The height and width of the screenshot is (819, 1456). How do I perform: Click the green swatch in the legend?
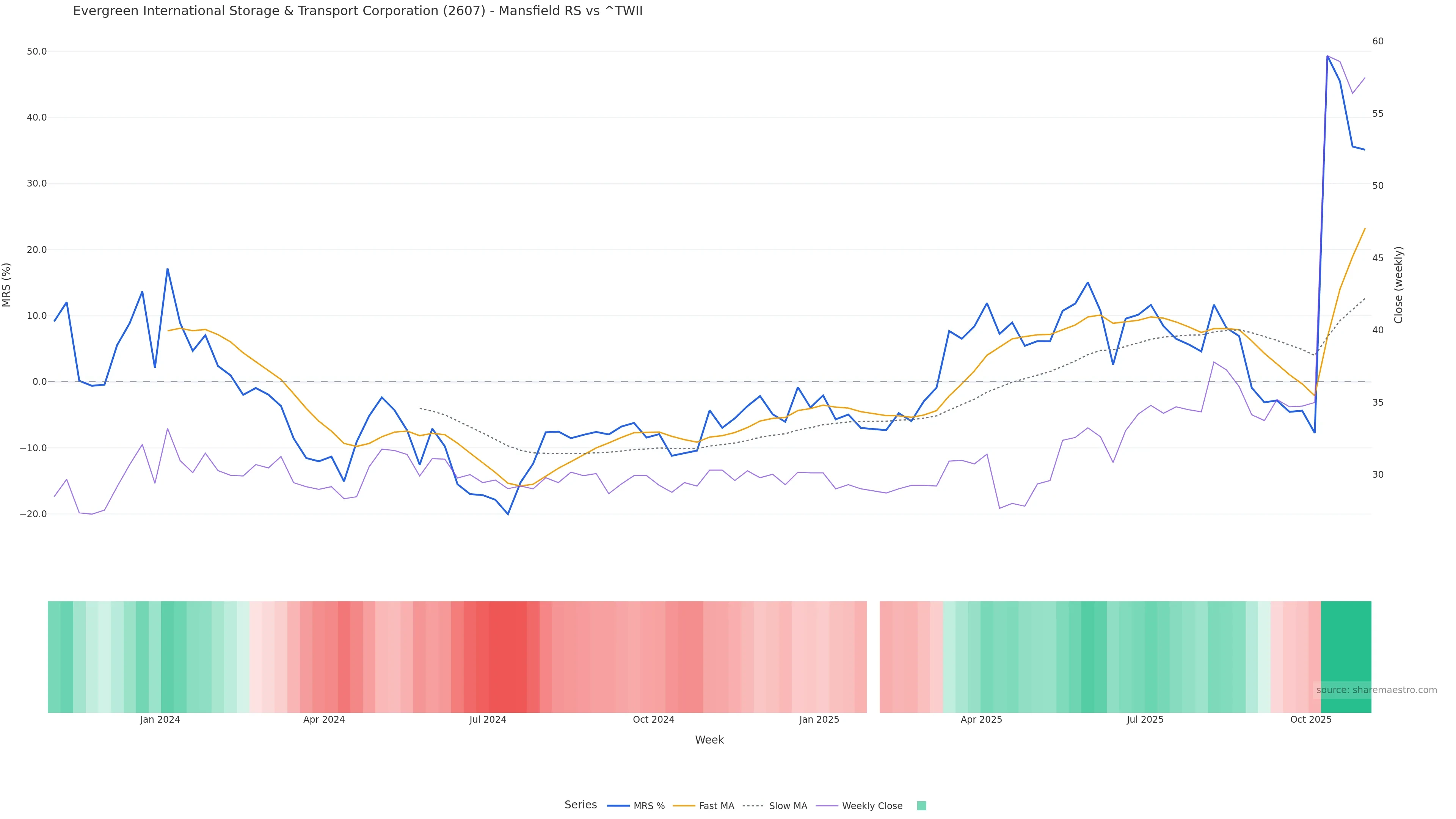pyautogui.click(x=921, y=806)
